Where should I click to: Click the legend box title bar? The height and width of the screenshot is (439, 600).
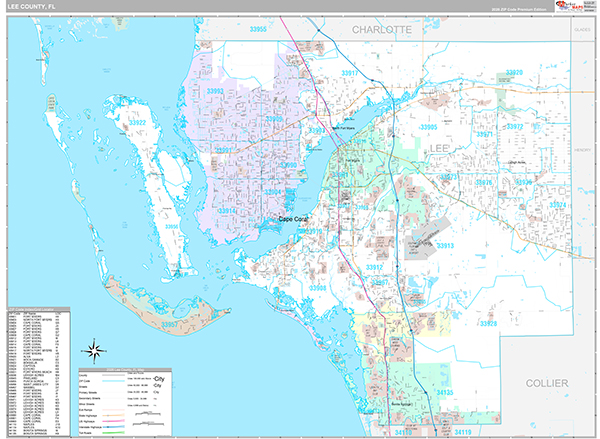[x=125, y=370]
